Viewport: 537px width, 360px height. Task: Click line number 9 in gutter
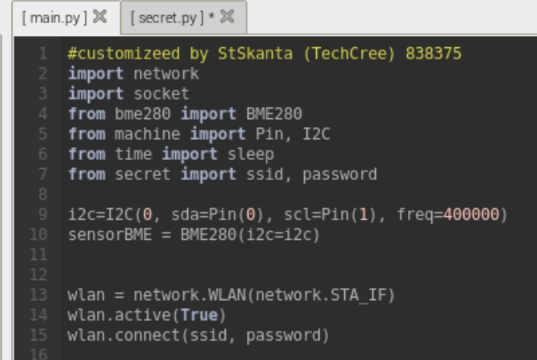click(x=43, y=214)
